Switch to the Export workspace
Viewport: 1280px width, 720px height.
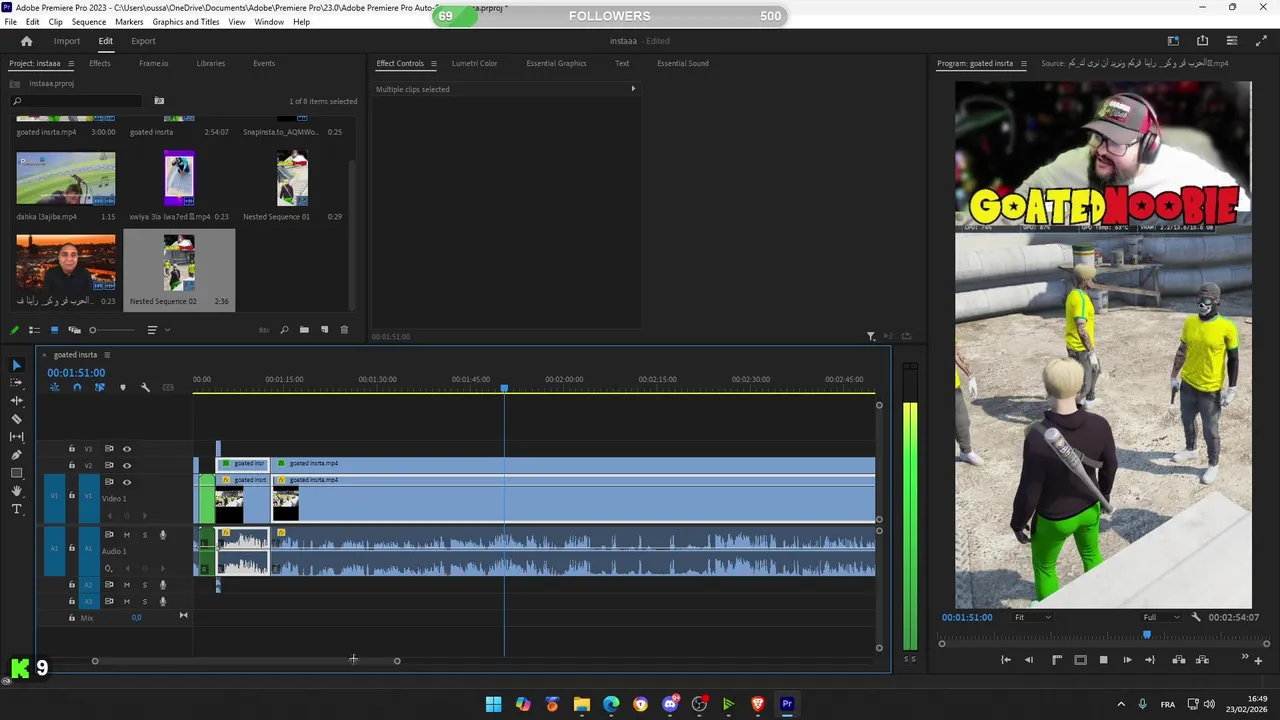[143, 41]
